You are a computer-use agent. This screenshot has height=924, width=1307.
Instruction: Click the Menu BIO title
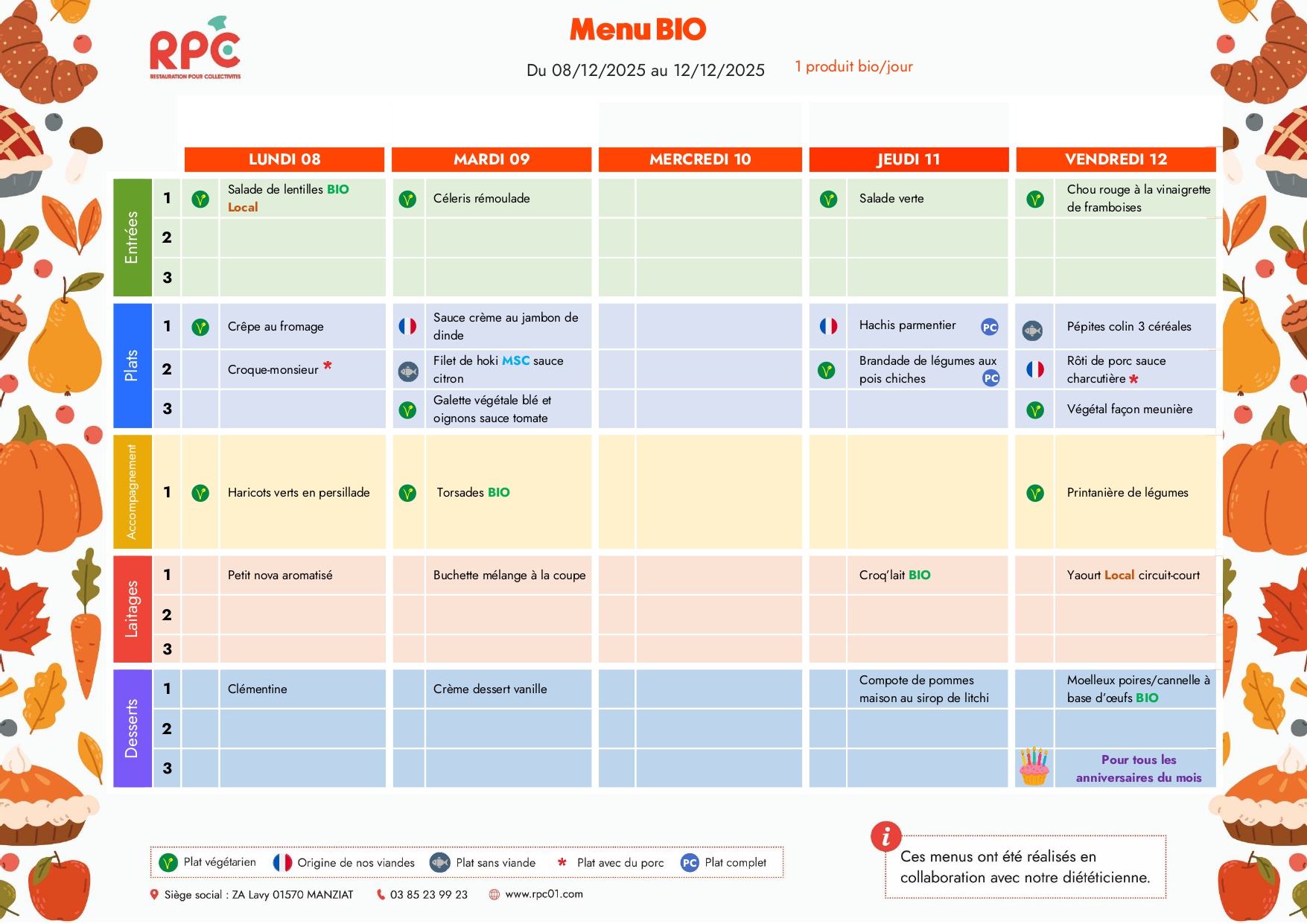tap(637, 30)
